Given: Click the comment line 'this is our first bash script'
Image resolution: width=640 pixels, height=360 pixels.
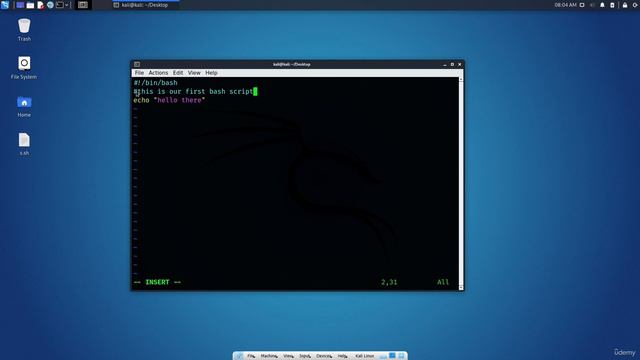Looking at the screenshot, I should pos(193,91).
